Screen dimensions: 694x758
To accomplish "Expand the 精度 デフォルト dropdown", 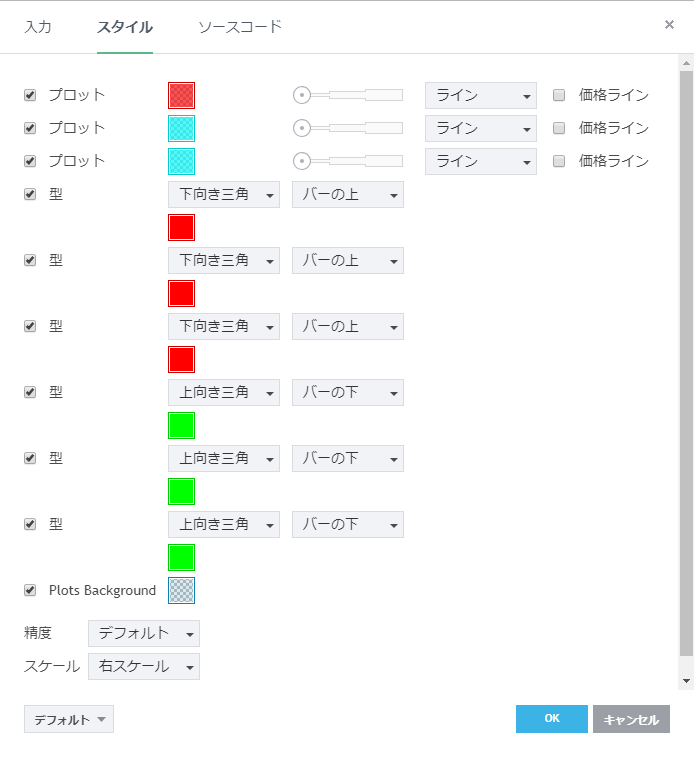I will point(143,633).
